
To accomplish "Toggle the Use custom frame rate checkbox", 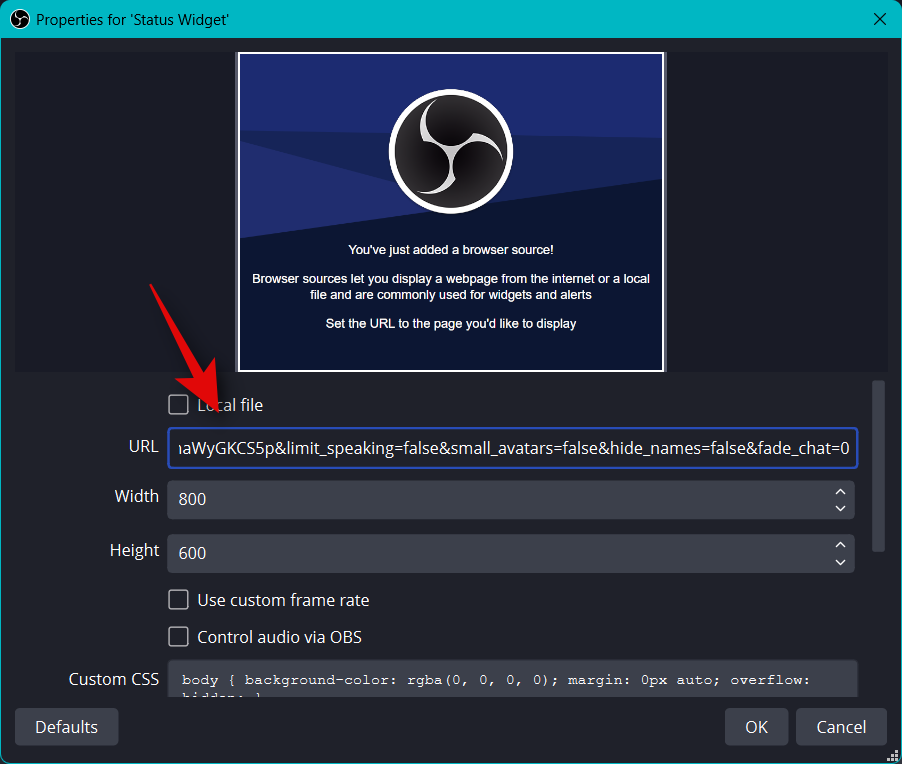I will pos(178,600).
